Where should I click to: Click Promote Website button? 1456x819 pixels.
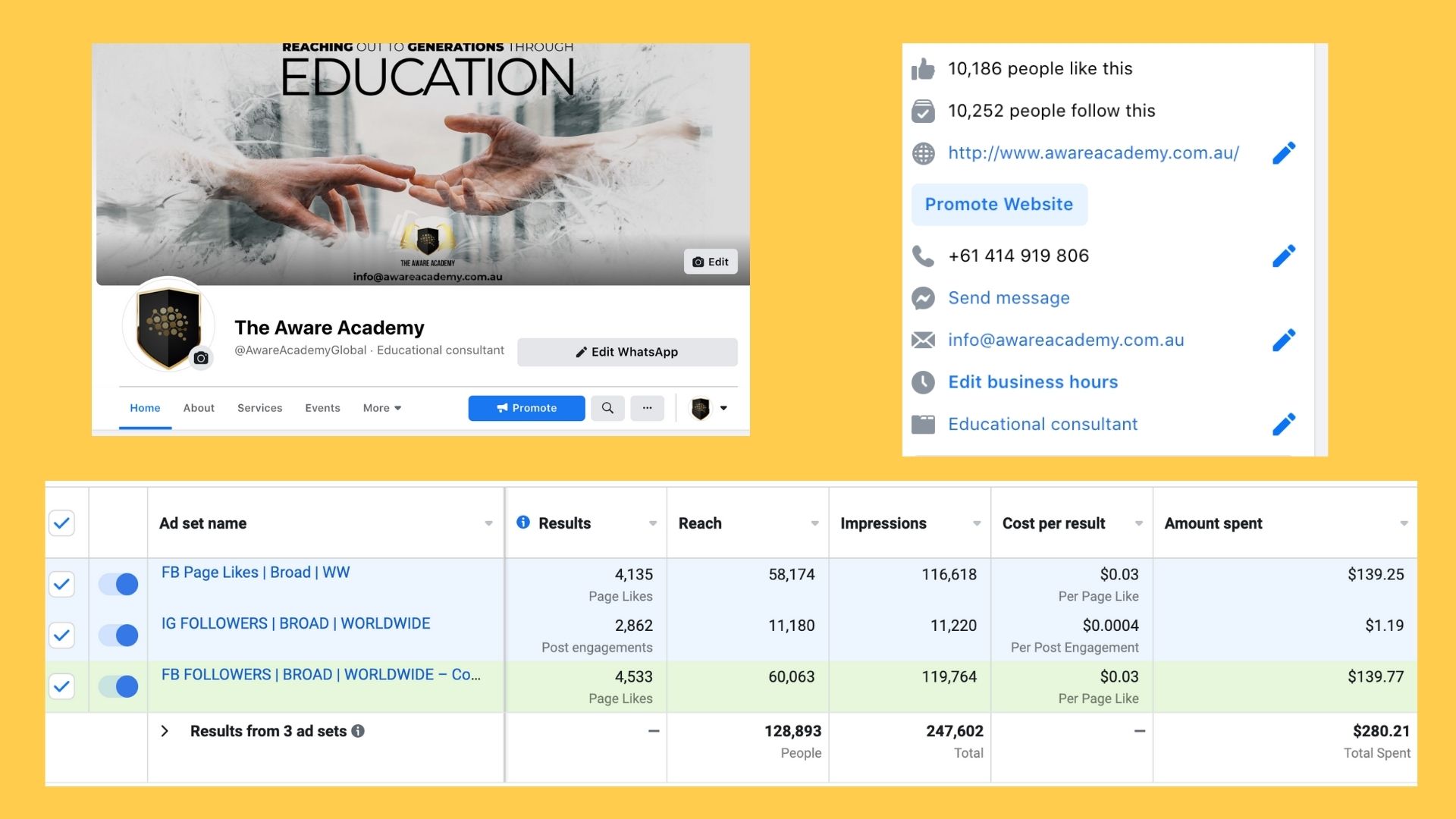pyautogui.click(x=999, y=204)
